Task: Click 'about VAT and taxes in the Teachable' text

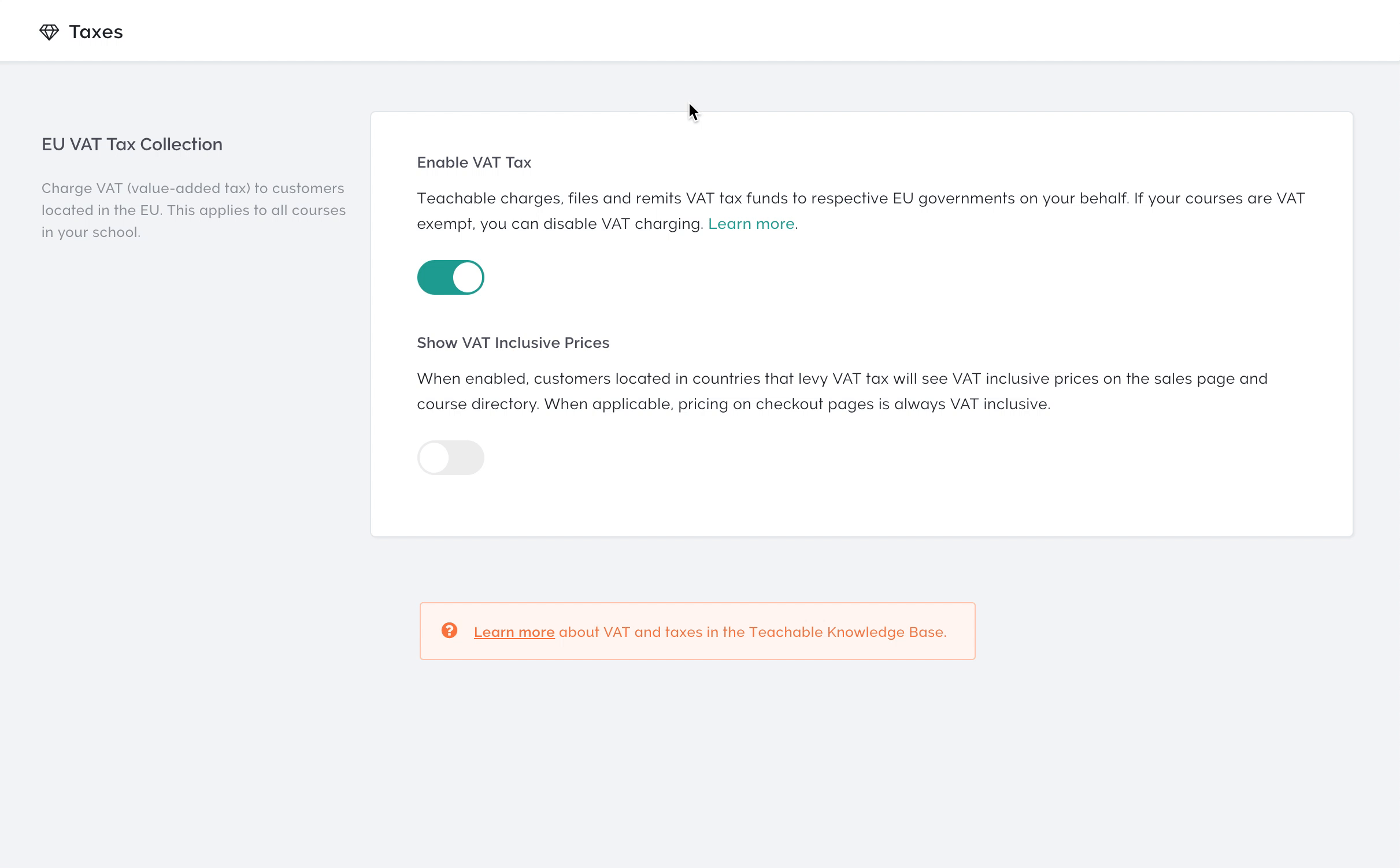Action: point(753,632)
